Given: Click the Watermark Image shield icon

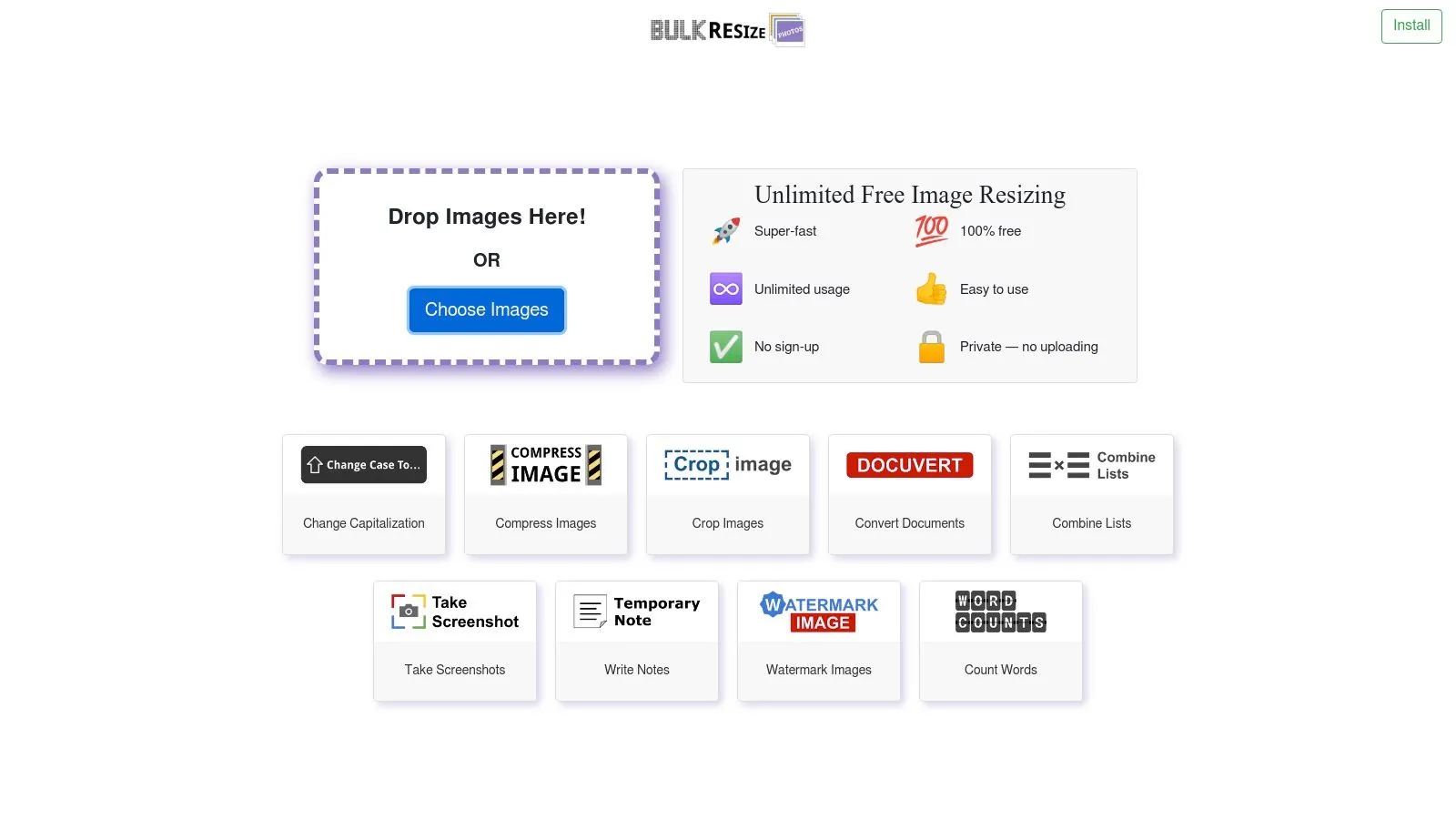Looking at the screenshot, I should pyautogui.click(x=818, y=611).
